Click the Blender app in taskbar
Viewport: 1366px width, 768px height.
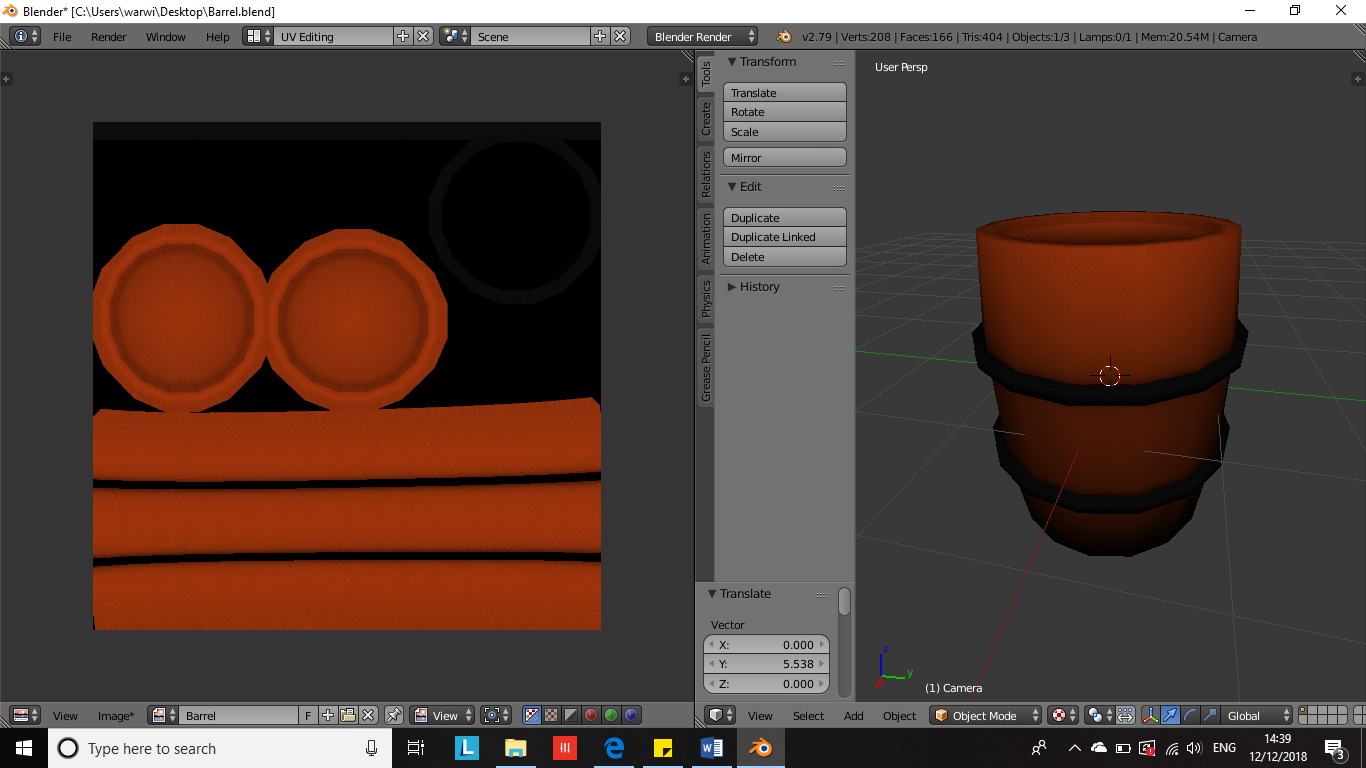[760, 748]
